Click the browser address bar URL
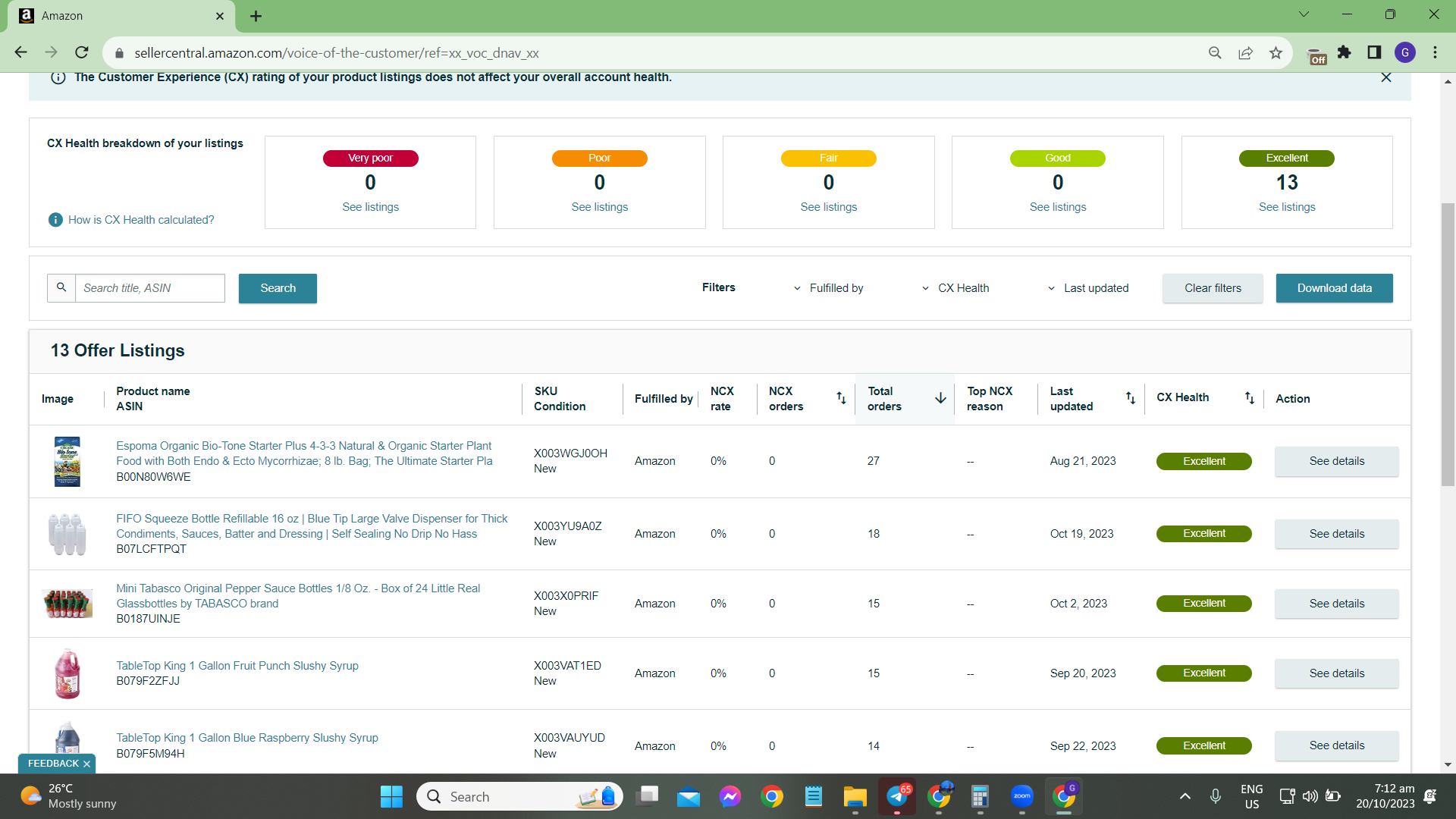The image size is (1456, 819). pyautogui.click(x=337, y=53)
